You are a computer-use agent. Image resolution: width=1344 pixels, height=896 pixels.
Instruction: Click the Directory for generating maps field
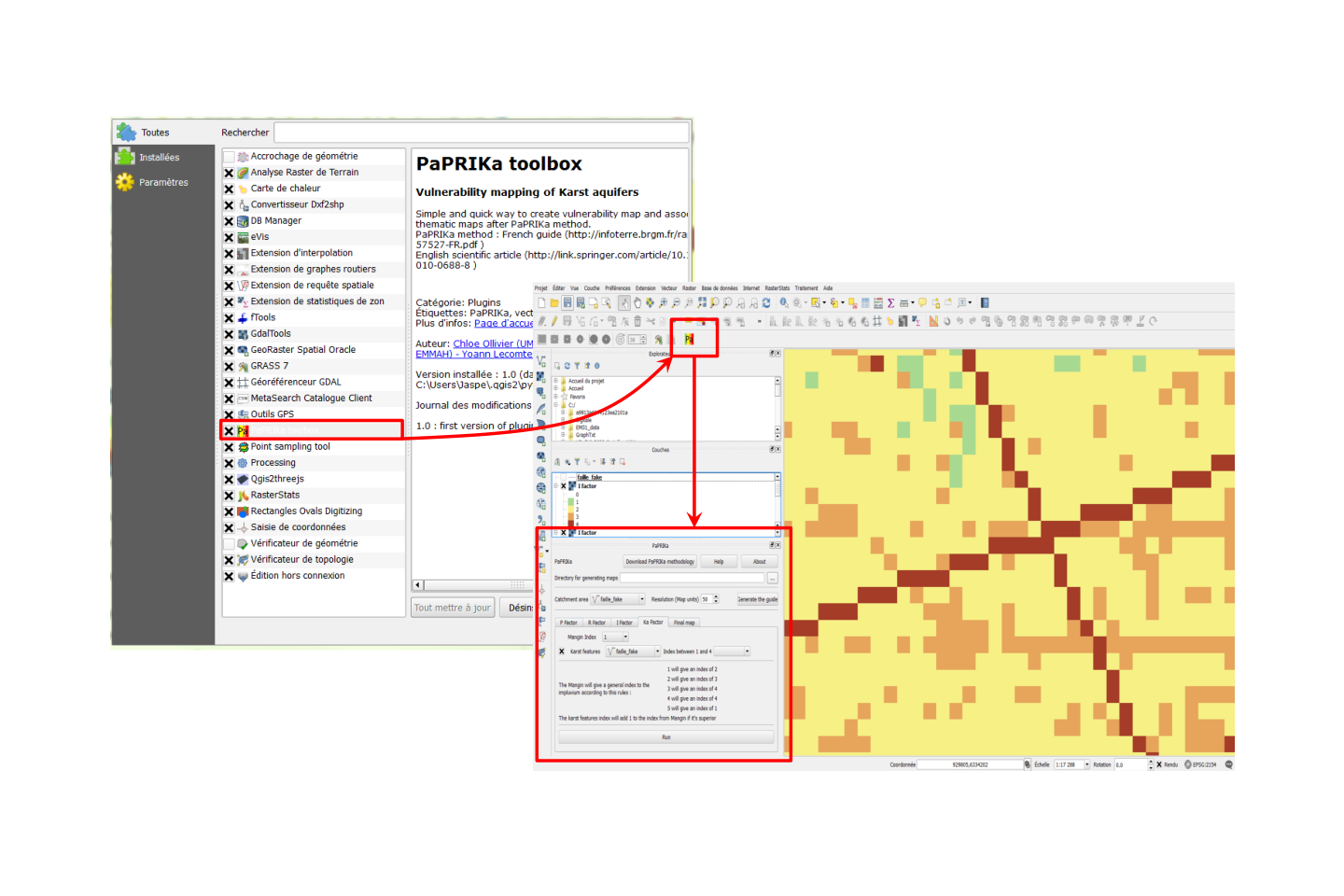[x=693, y=578]
